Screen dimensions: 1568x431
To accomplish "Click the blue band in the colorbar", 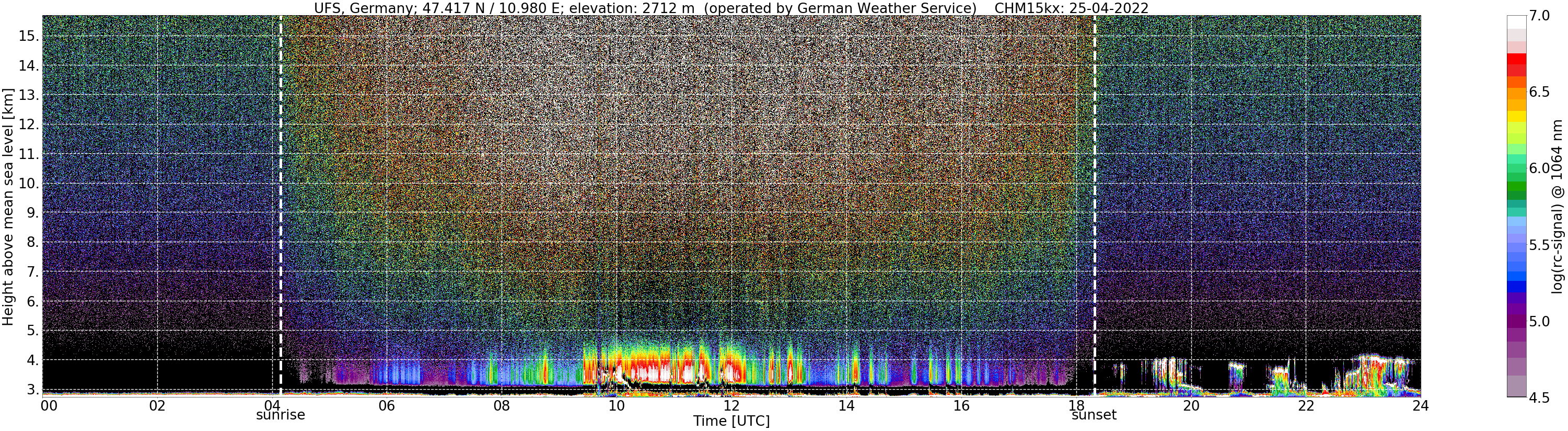I will (1516, 287).
